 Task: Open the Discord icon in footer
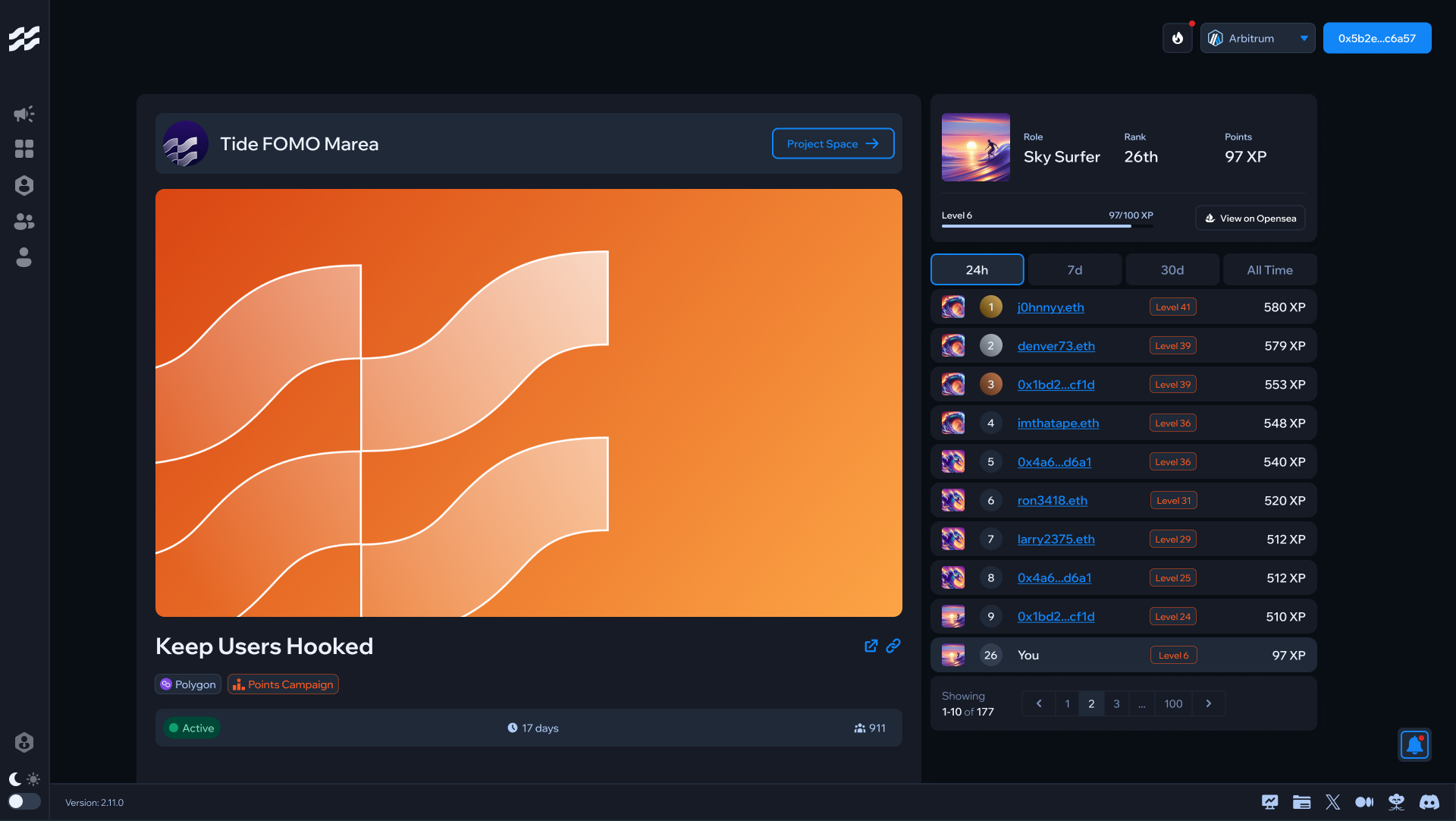click(1429, 802)
